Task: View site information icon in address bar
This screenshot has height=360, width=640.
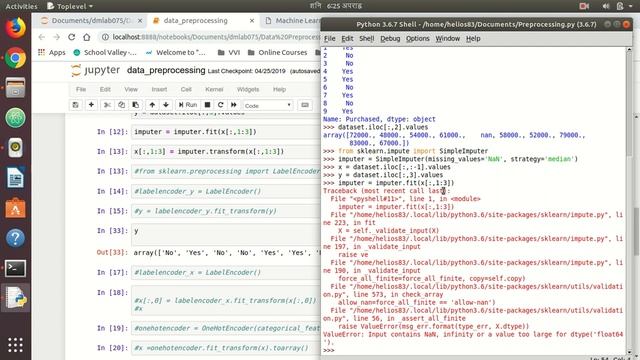Action: click(x=105, y=37)
